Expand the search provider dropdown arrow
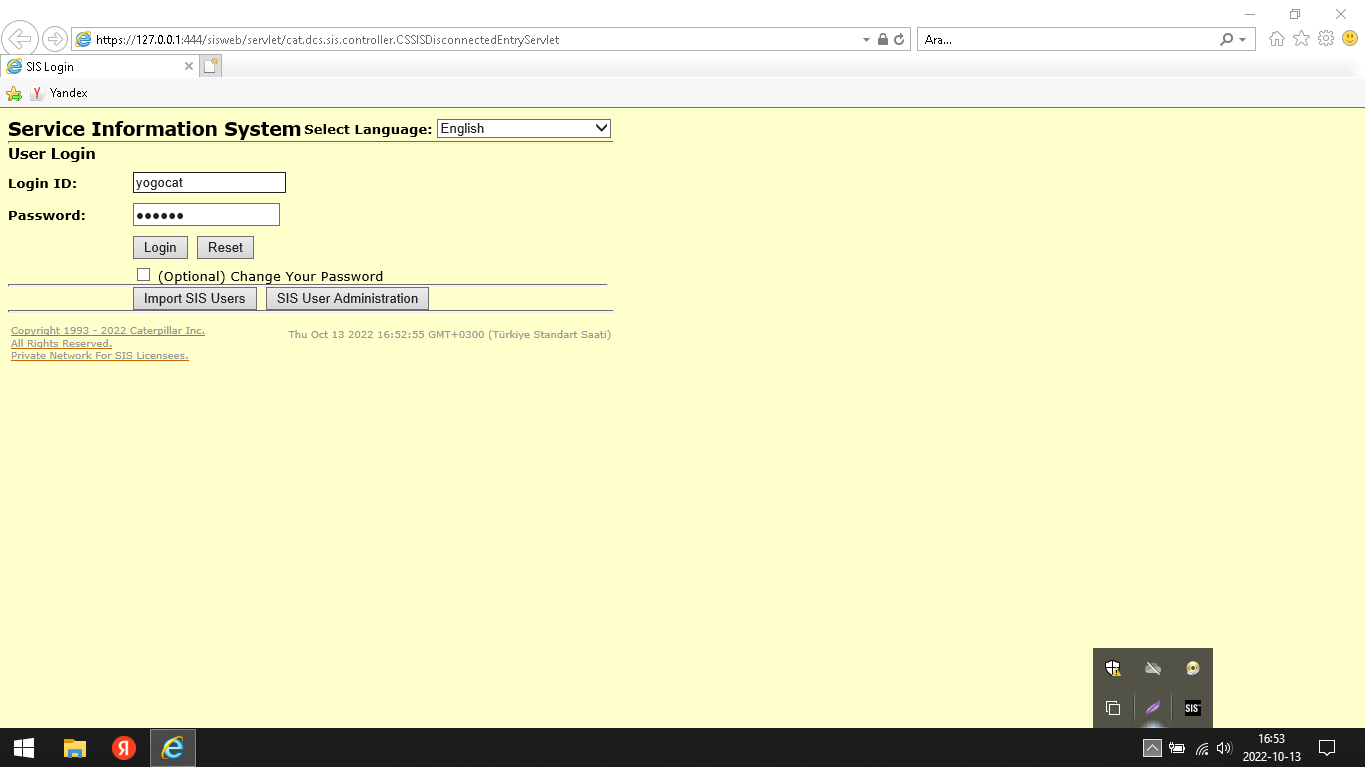Image resolution: width=1365 pixels, height=767 pixels. [x=1243, y=40]
